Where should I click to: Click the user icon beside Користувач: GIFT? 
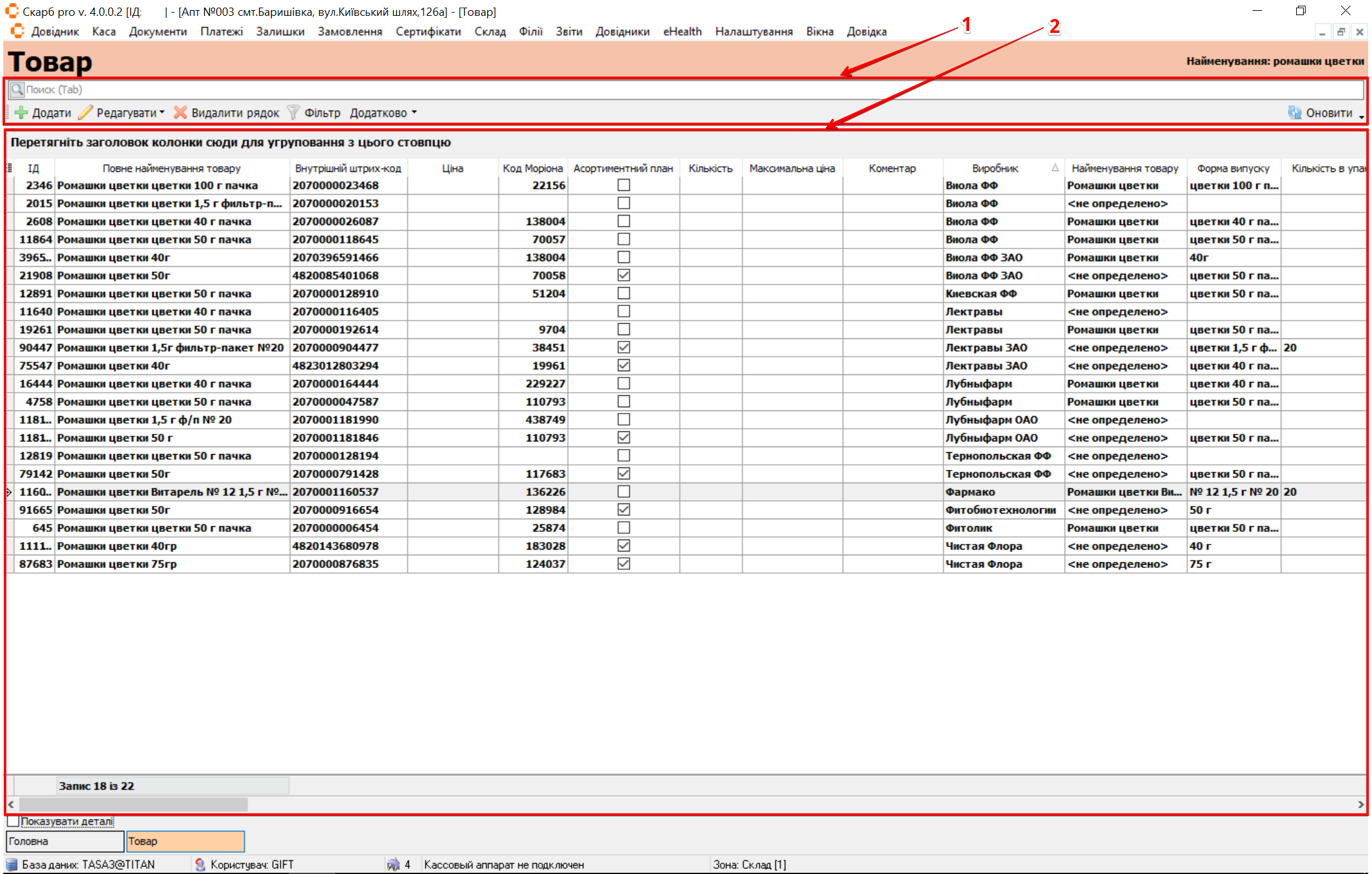[200, 865]
